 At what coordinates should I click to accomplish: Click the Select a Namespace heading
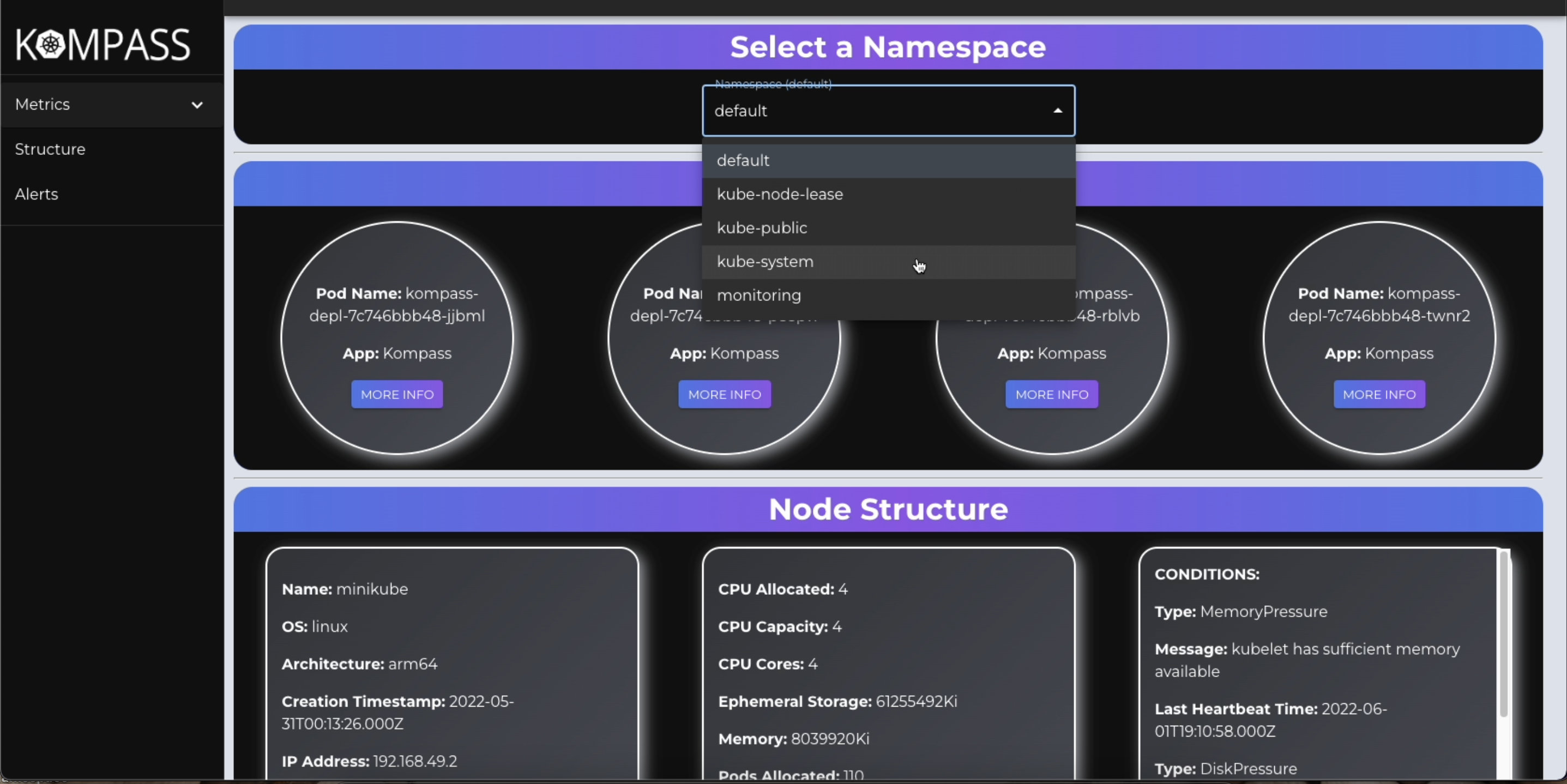(888, 47)
